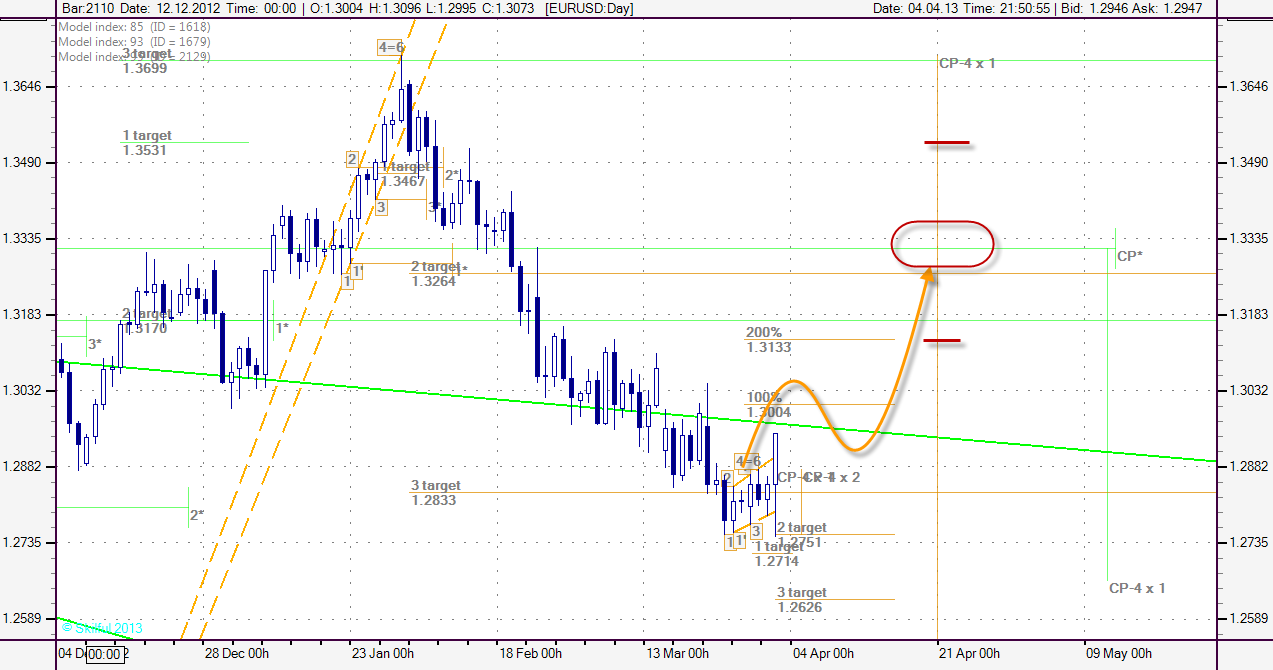Click the 23 Jan 00h date axis label

coord(385,654)
